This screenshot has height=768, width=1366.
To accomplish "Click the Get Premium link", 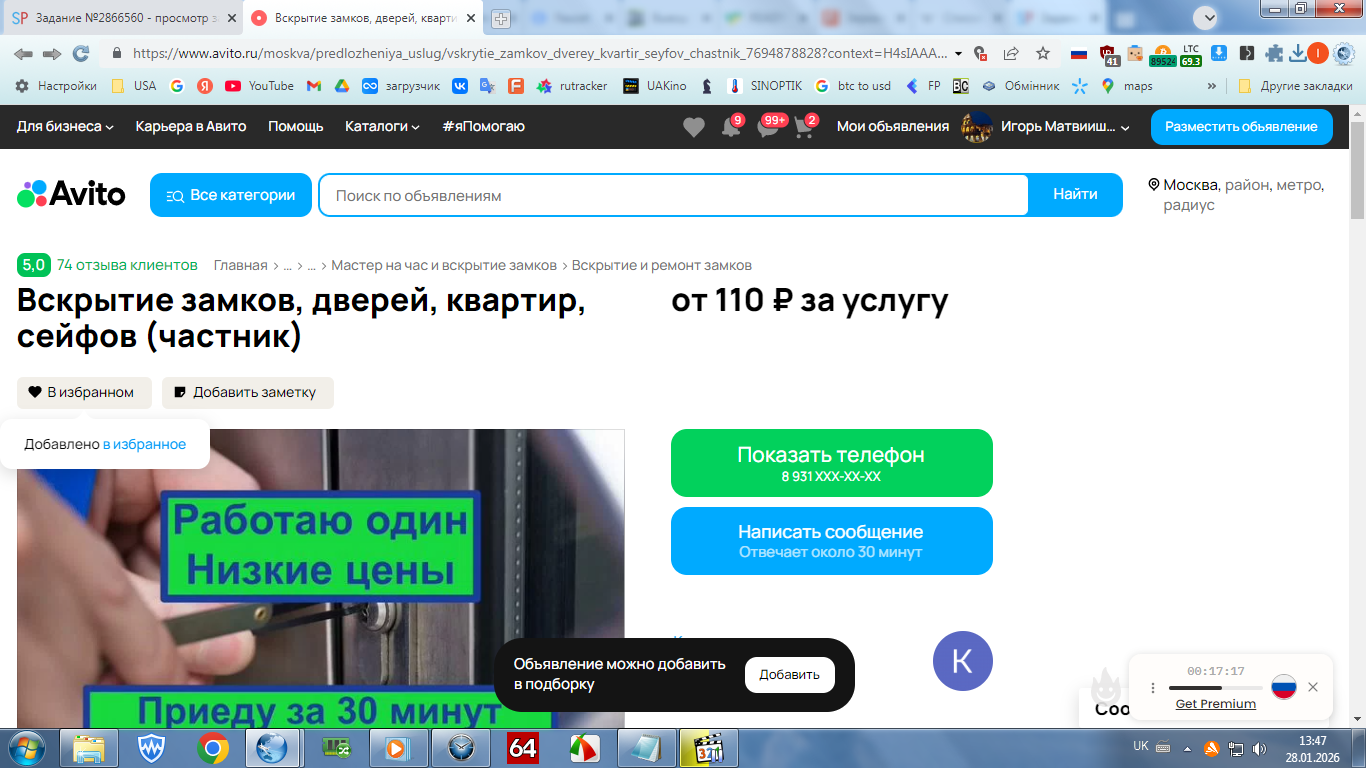I will pos(1216,704).
